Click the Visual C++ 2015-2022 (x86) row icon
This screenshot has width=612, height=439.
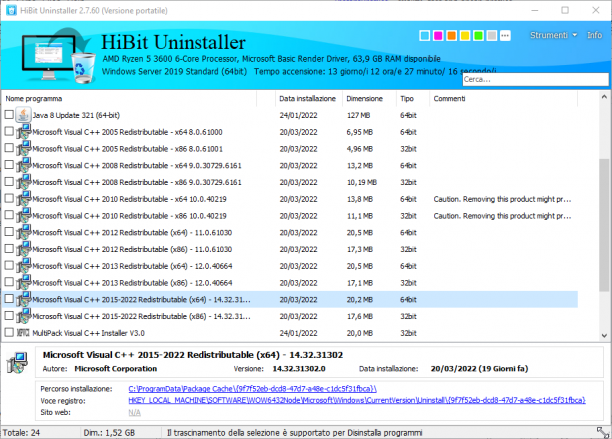tap(23, 316)
